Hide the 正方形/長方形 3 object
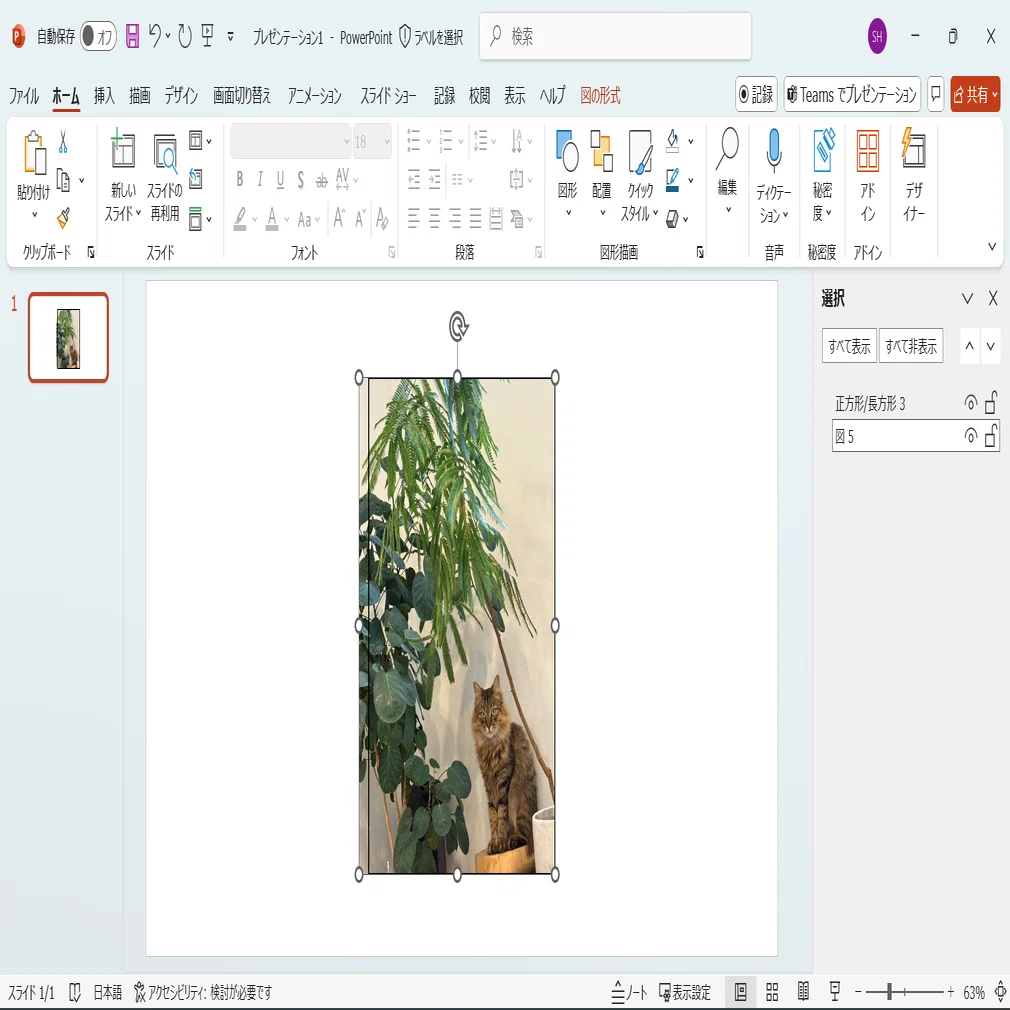This screenshot has height=1010, width=1010. click(970, 403)
